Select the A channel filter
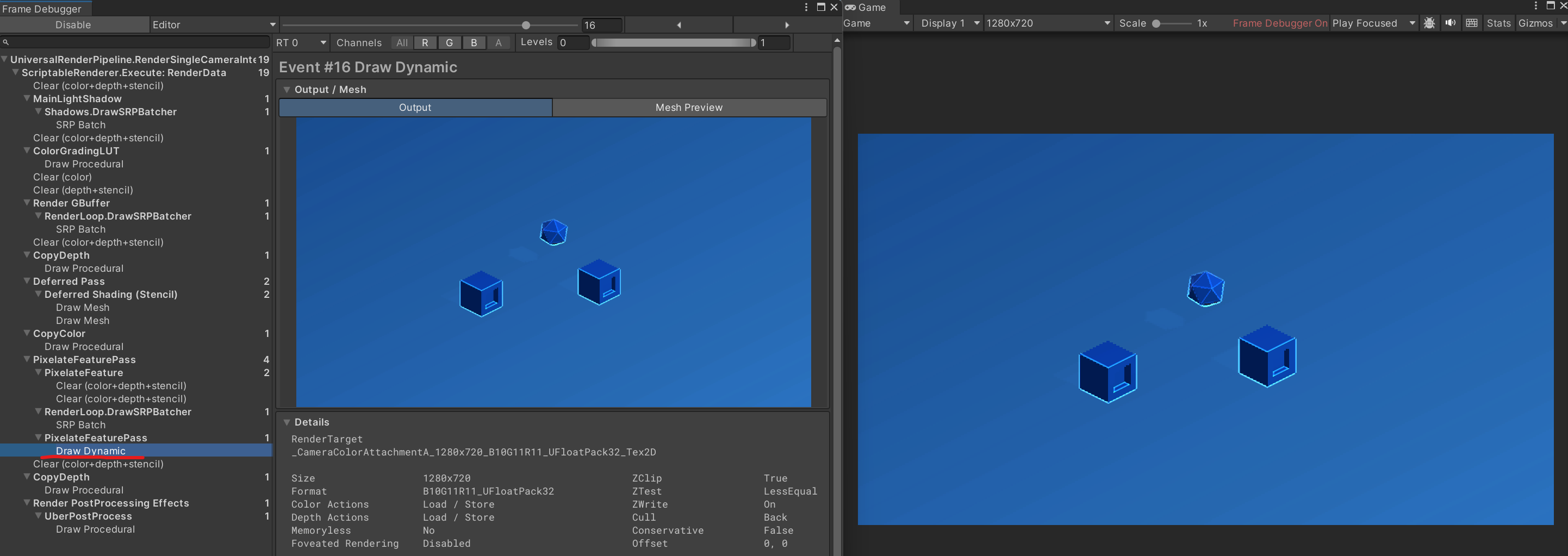The image size is (1568, 556). click(499, 42)
